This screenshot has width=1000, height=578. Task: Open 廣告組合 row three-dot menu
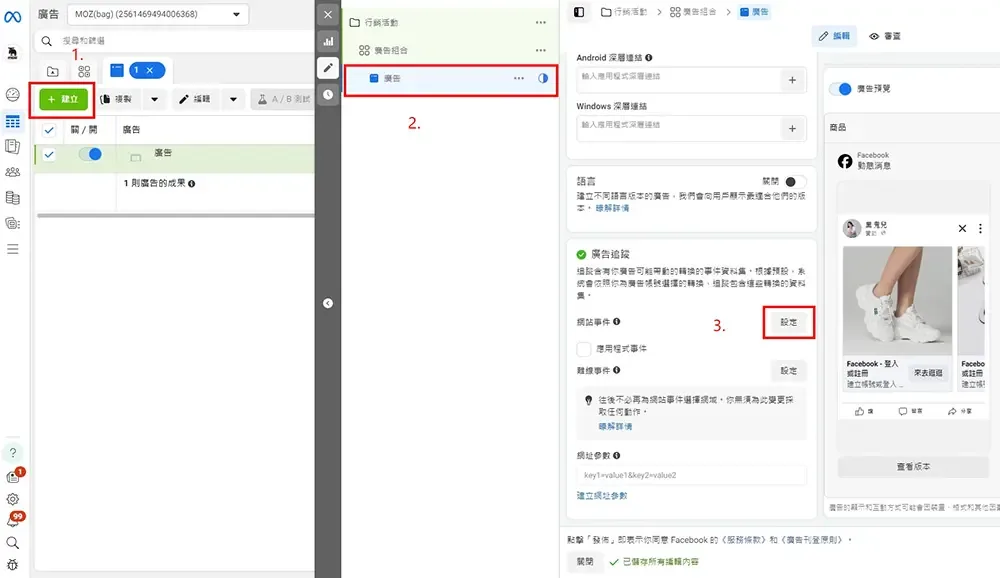pyautogui.click(x=541, y=50)
